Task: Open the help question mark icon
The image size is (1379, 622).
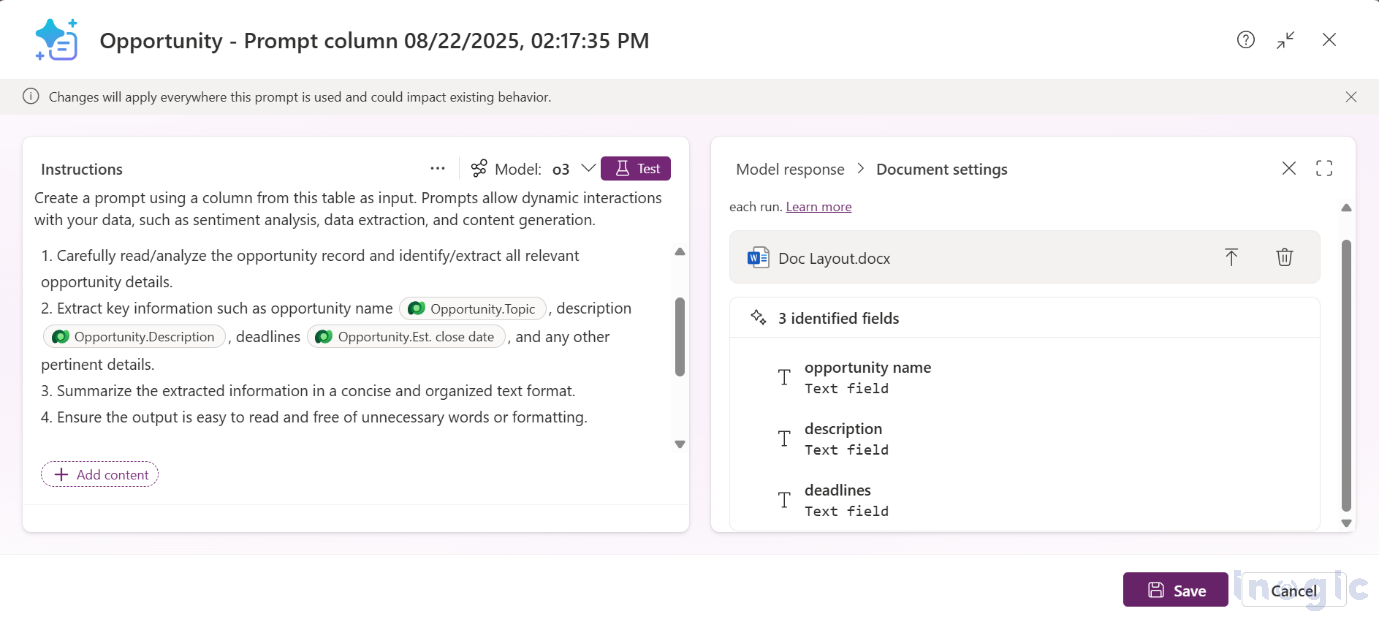Action: (x=1245, y=40)
